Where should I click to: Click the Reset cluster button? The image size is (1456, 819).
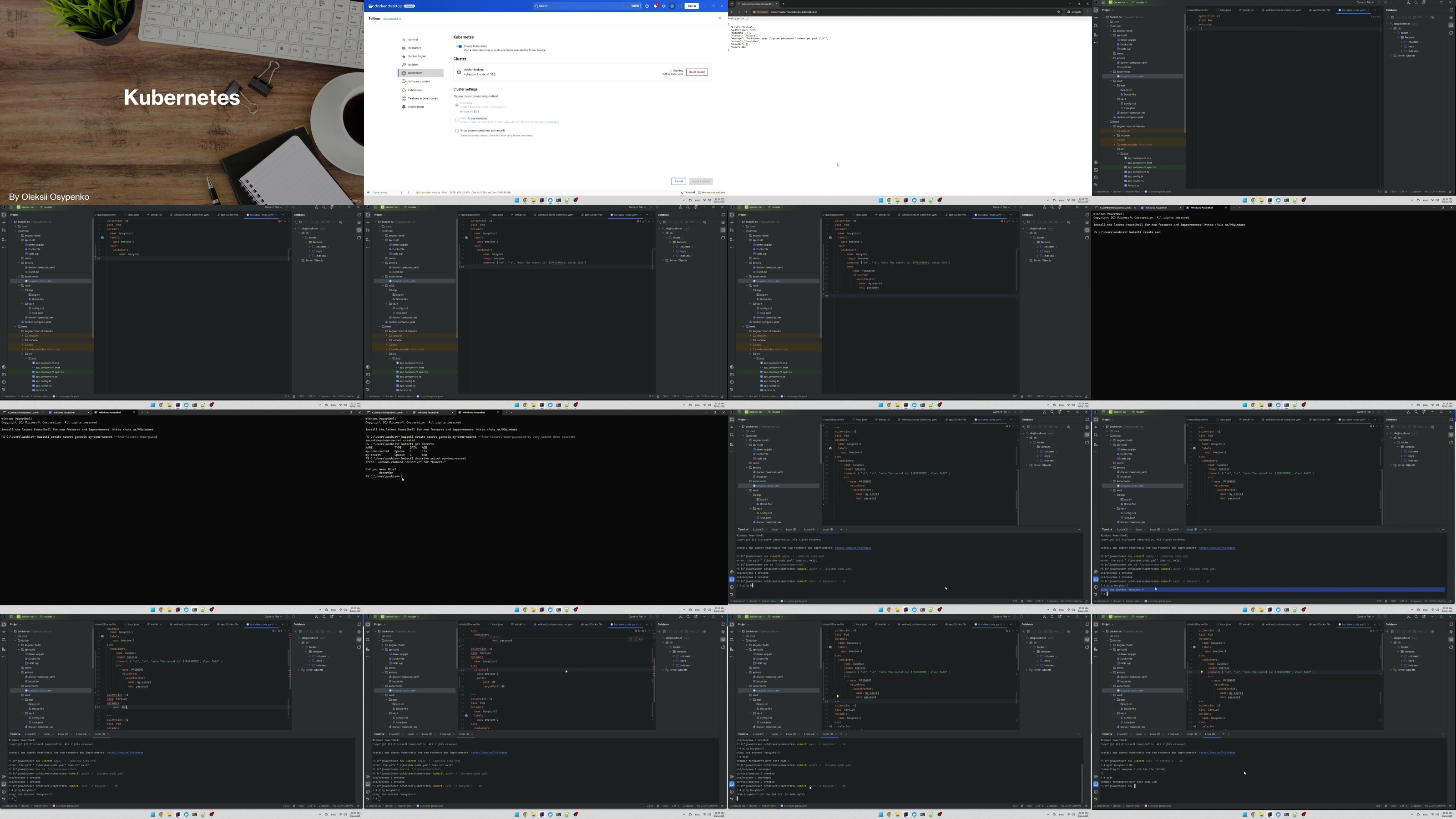pyautogui.click(x=697, y=72)
